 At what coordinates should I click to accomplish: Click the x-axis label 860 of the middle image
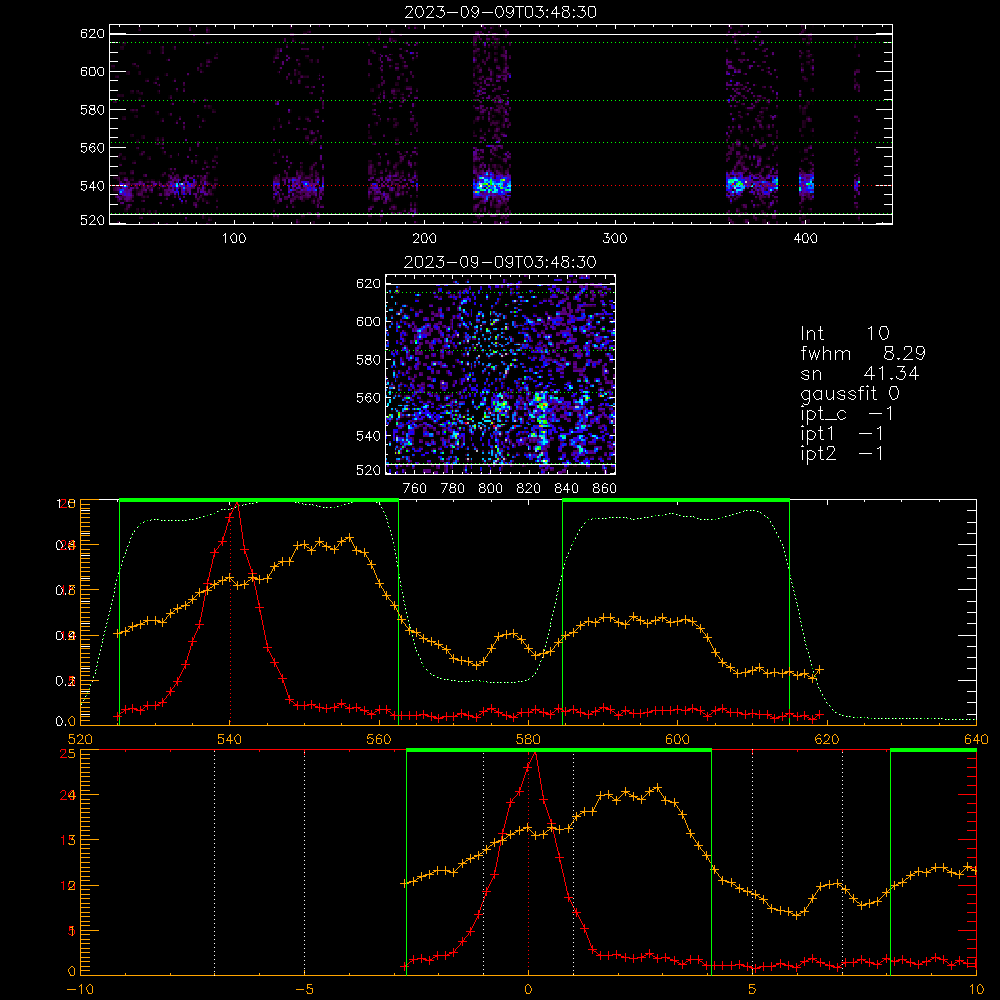click(x=605, y=488)
